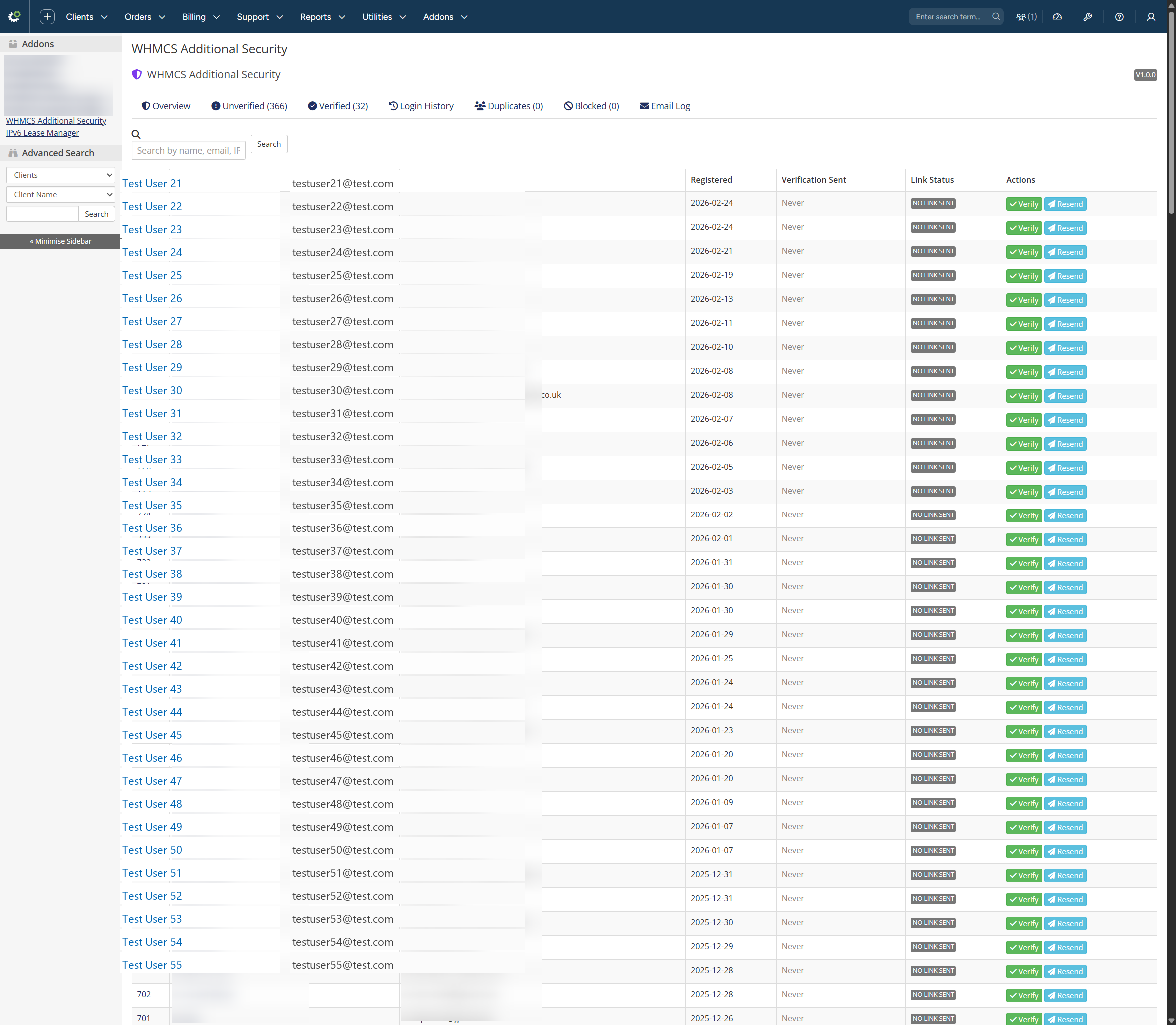Image resolution: width=1176 pixels, height=1025 pixels.
Task: Expand the Billing menu chevron
Action: tap(217, 17)
